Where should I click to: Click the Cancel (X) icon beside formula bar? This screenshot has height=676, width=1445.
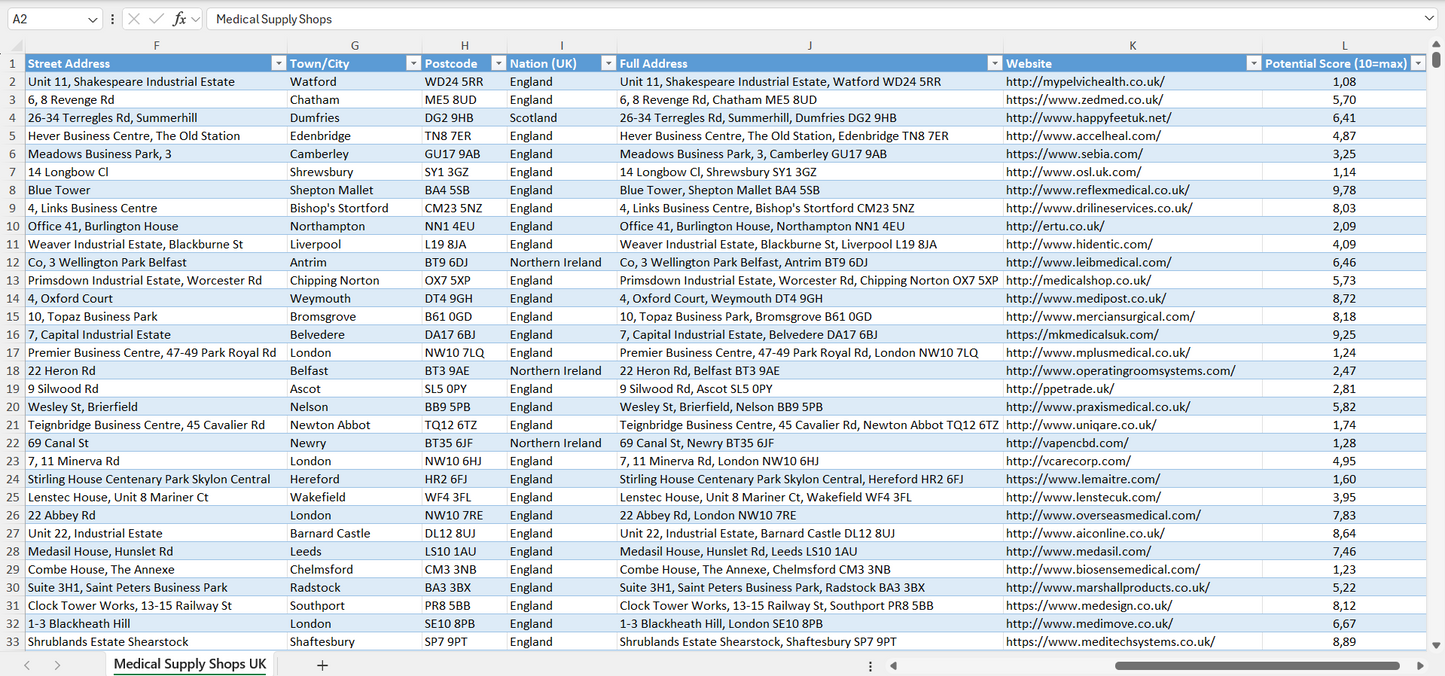pos(134,19)
